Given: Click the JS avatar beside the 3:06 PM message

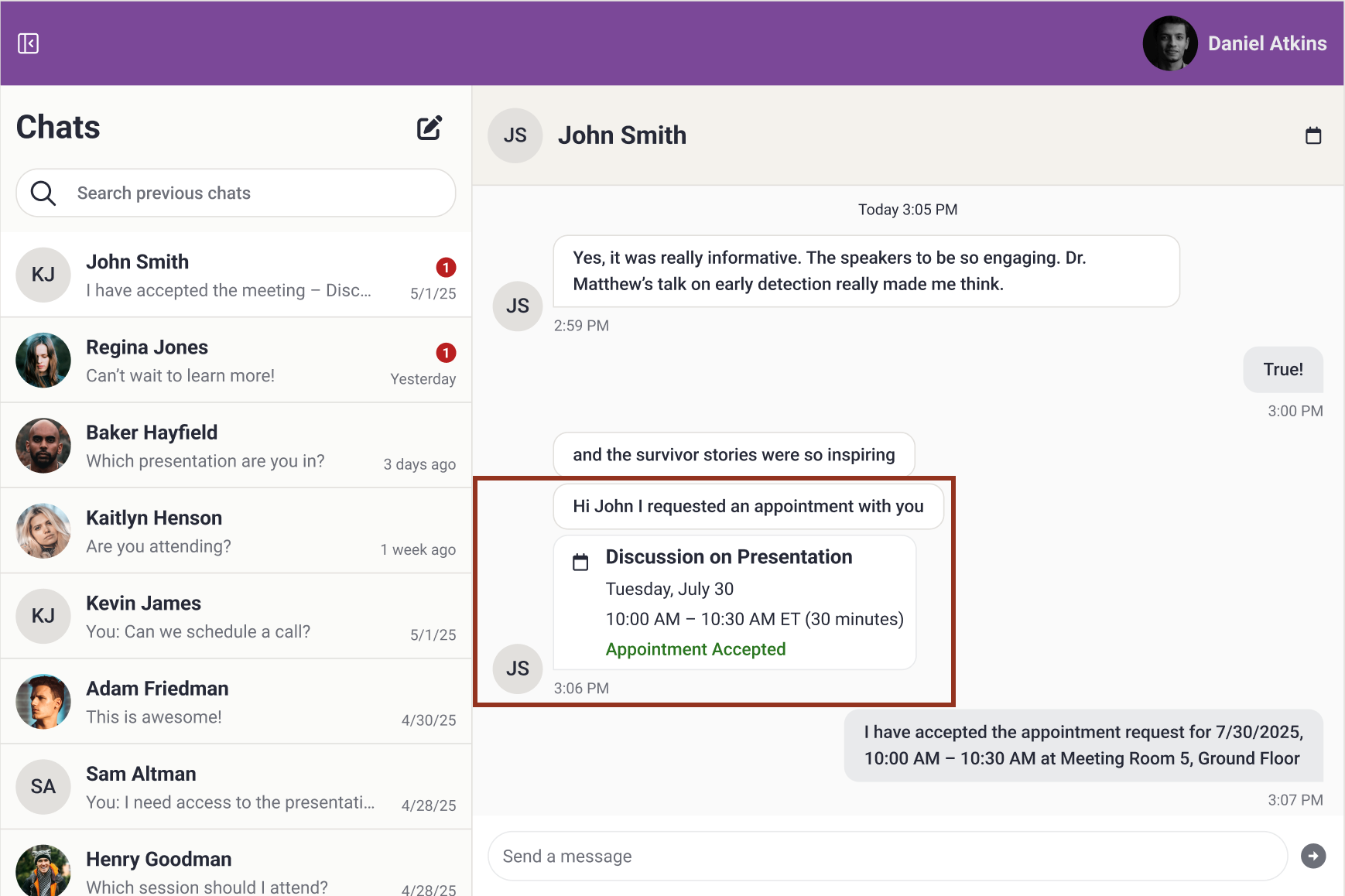Looking at the screenshot, I should pyautogui.click(x=517, y=669).
